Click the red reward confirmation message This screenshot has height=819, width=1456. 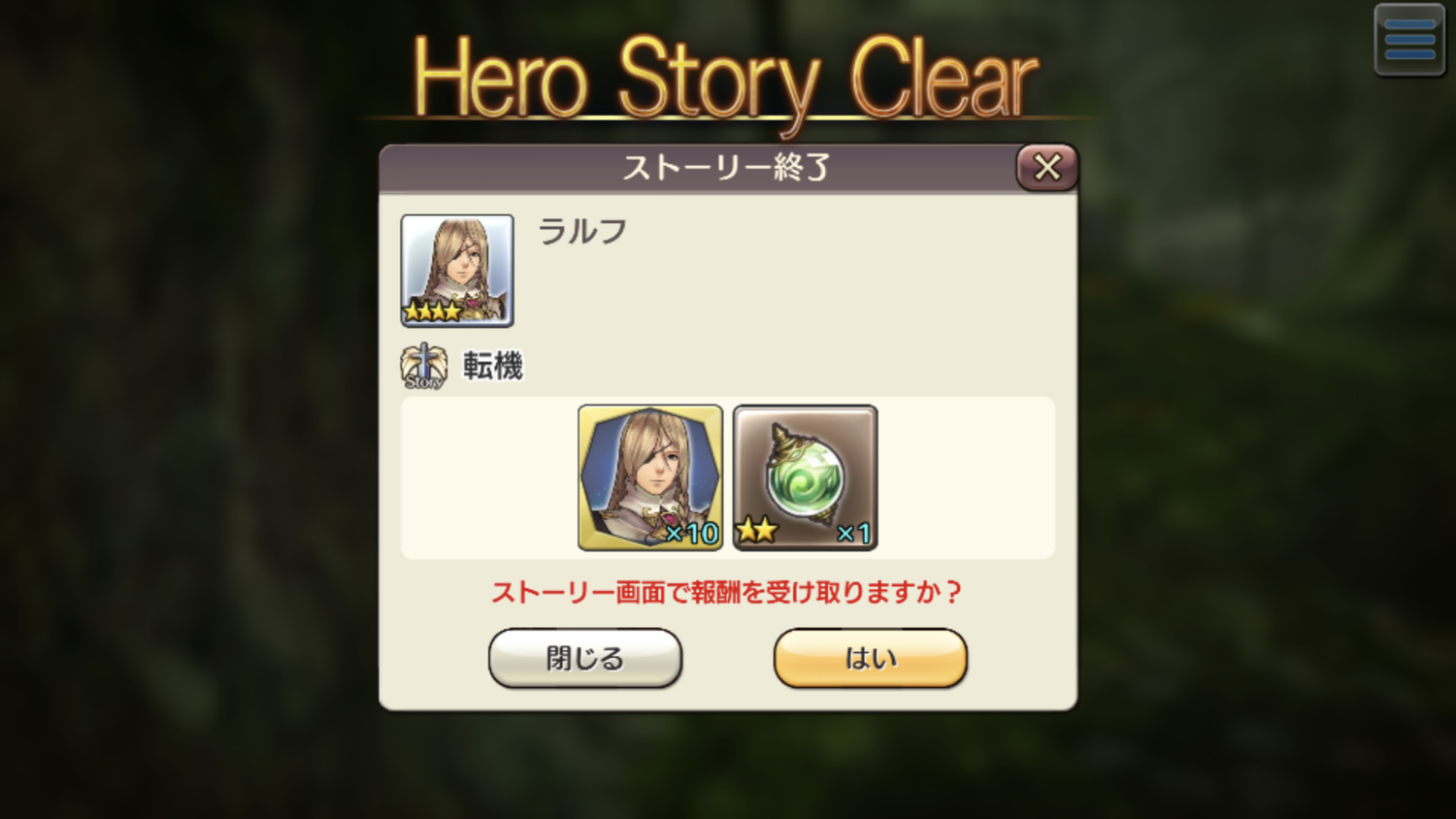[x=727, y=592]
